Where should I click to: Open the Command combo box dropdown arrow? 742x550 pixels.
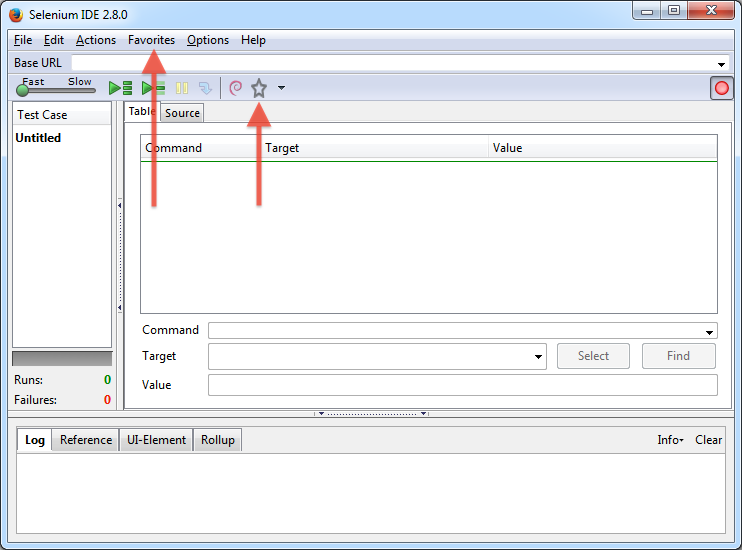pyautogui.click(x=709, y=332)
